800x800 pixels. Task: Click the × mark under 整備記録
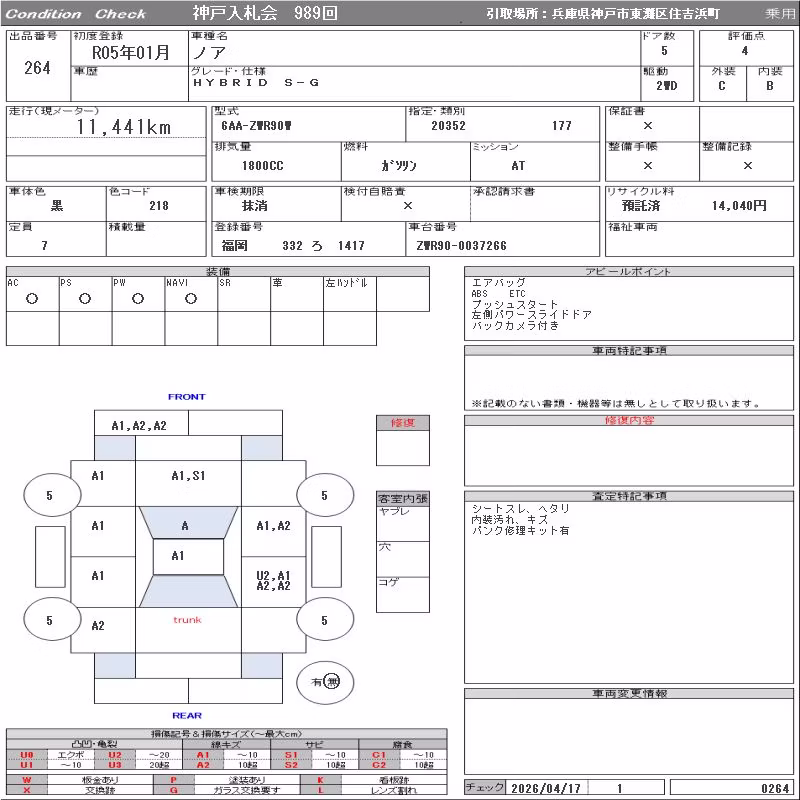click(747, 166)
